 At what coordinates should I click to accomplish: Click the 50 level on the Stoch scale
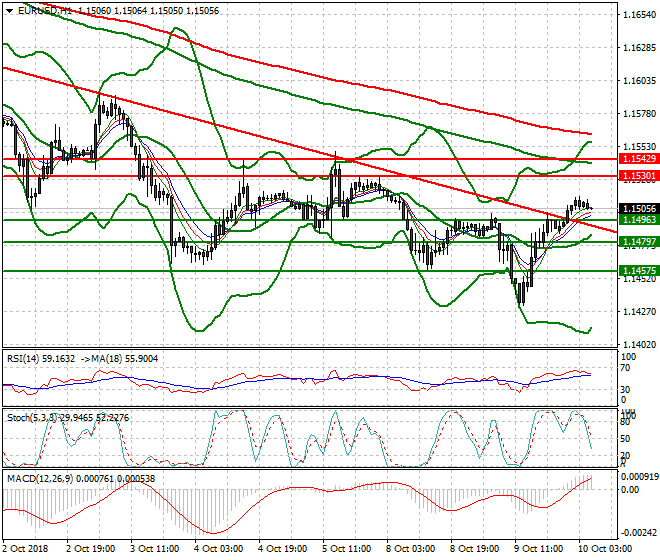click(x=626, y=439)
